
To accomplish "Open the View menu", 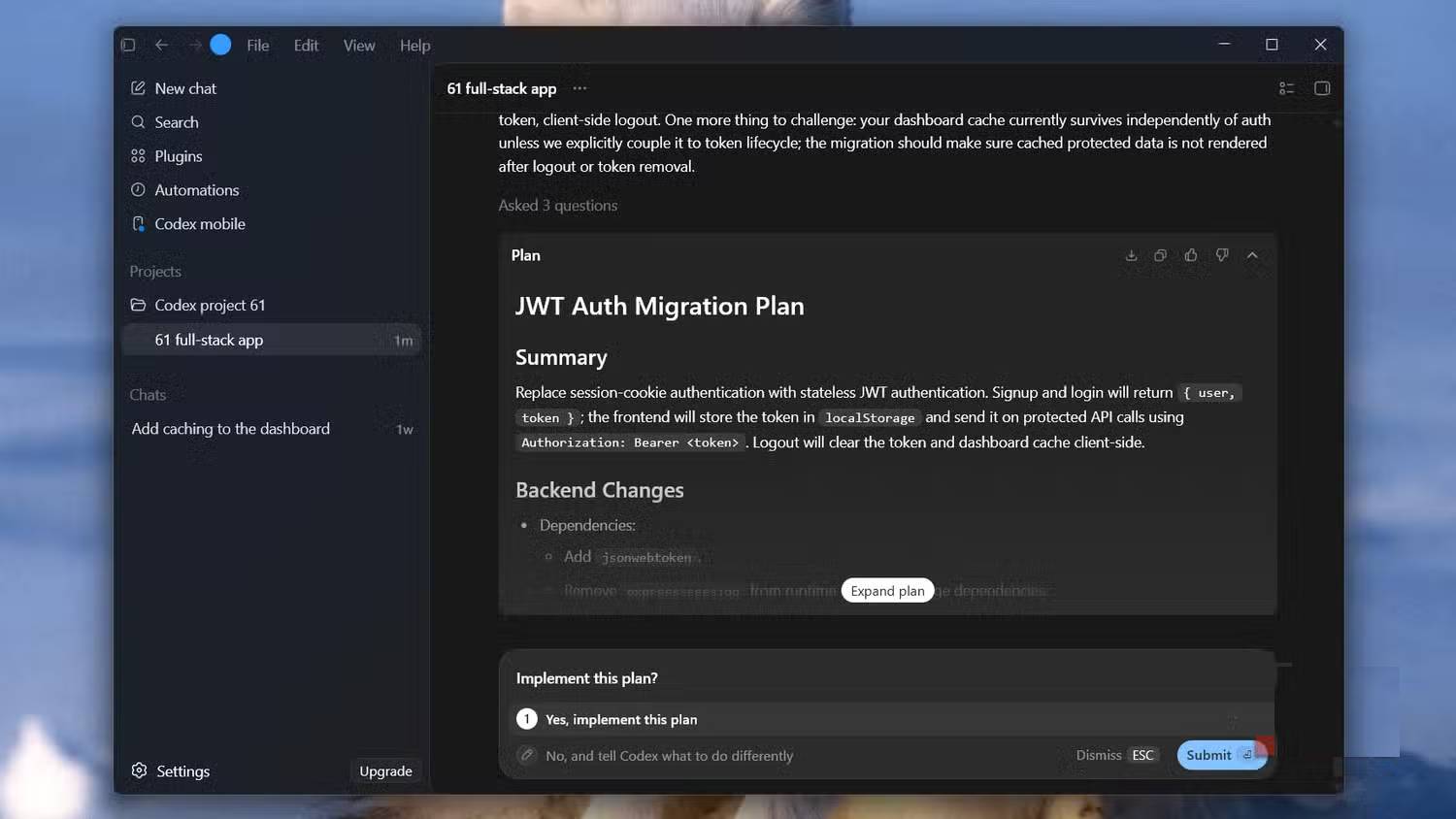I will coord(359,46).
